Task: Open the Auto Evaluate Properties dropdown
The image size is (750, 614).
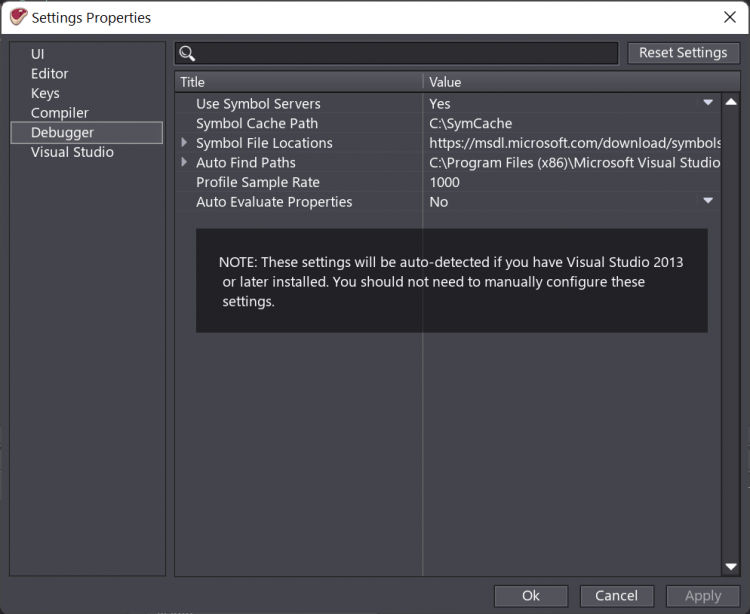Action: tap(708, 201)
